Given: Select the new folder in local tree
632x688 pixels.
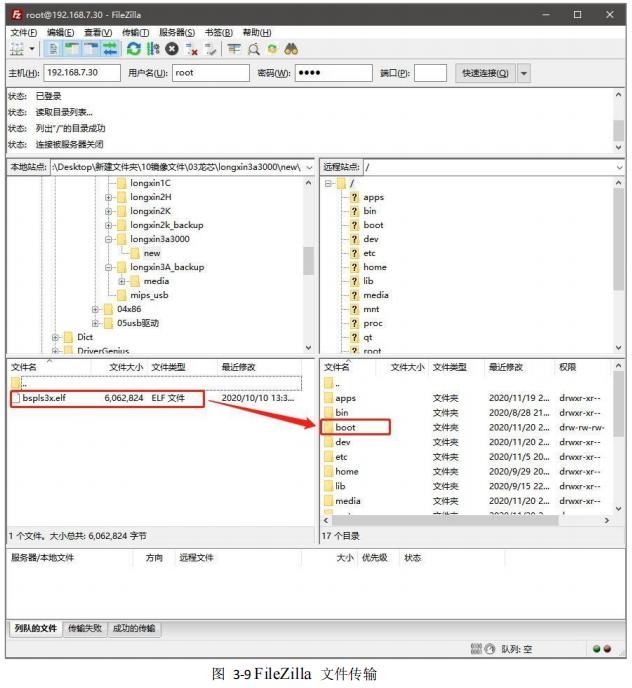Looking at the screenshot, I should (x=152, y=254).
